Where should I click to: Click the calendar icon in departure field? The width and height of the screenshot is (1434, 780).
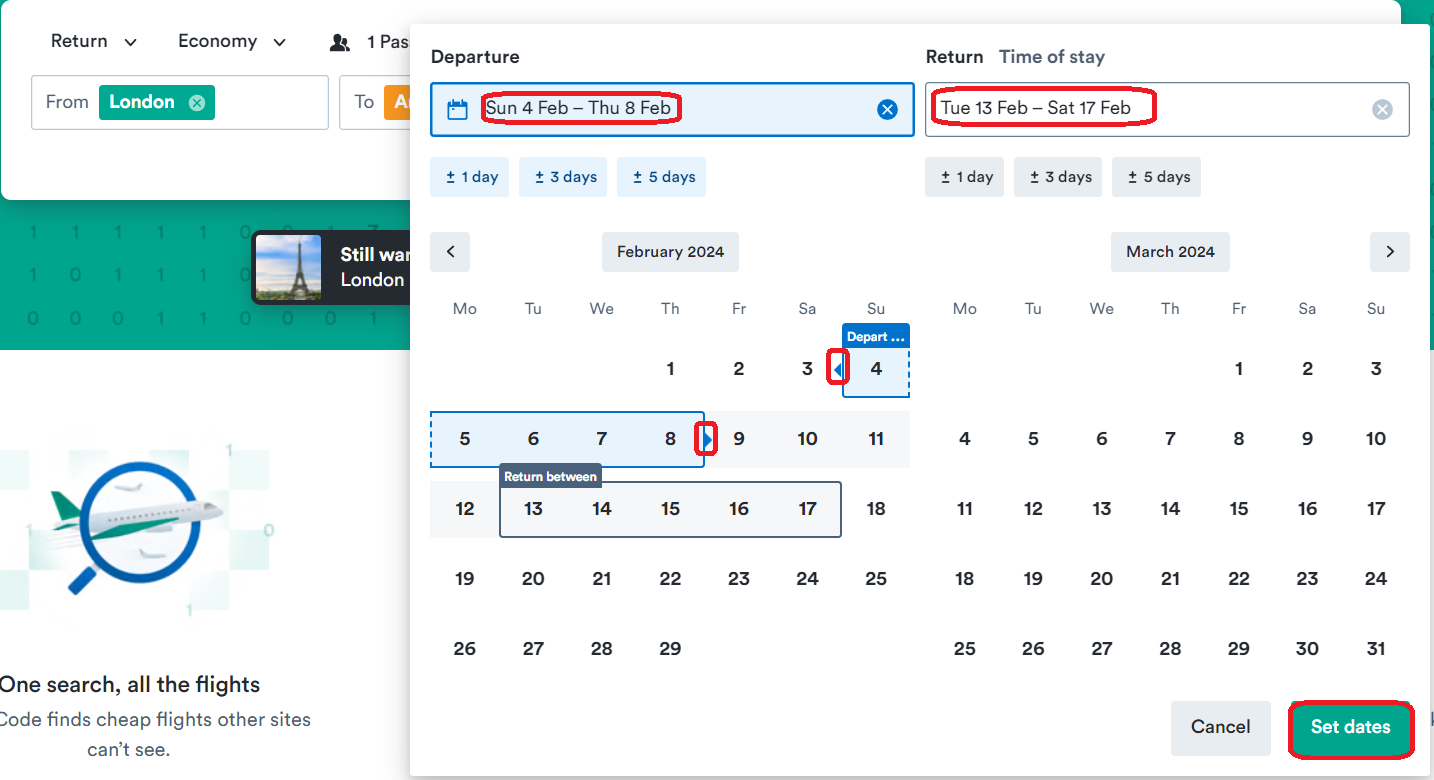click(457, 110)
